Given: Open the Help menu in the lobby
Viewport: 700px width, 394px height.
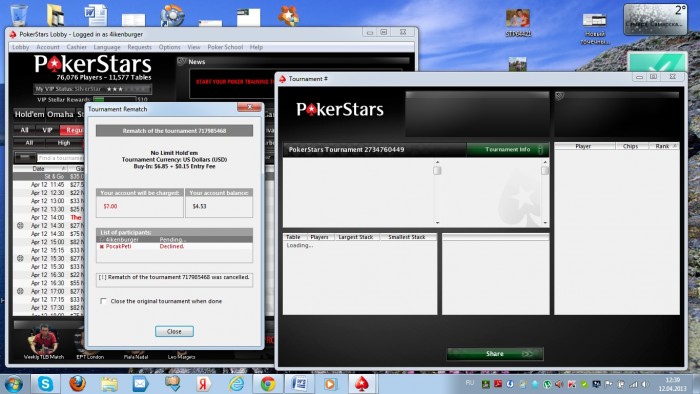Looking at the screenshot, I should [x=256, y=47].
